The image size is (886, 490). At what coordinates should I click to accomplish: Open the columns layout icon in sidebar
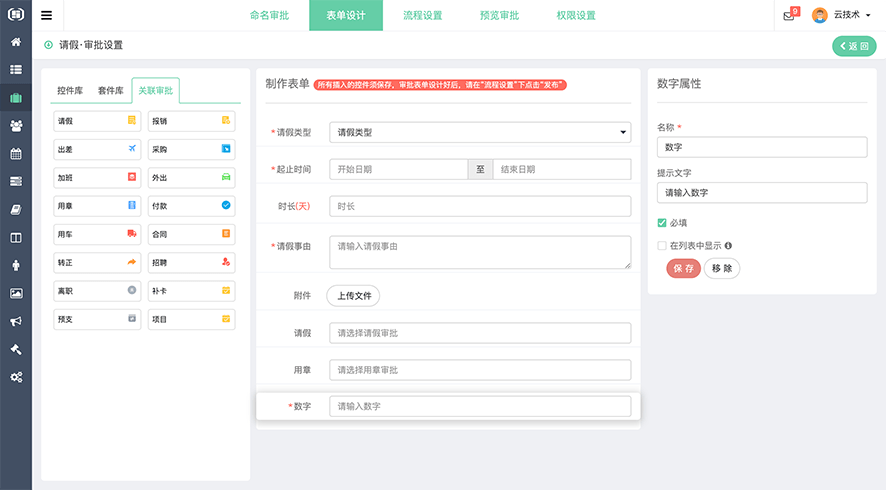[16, 238]
